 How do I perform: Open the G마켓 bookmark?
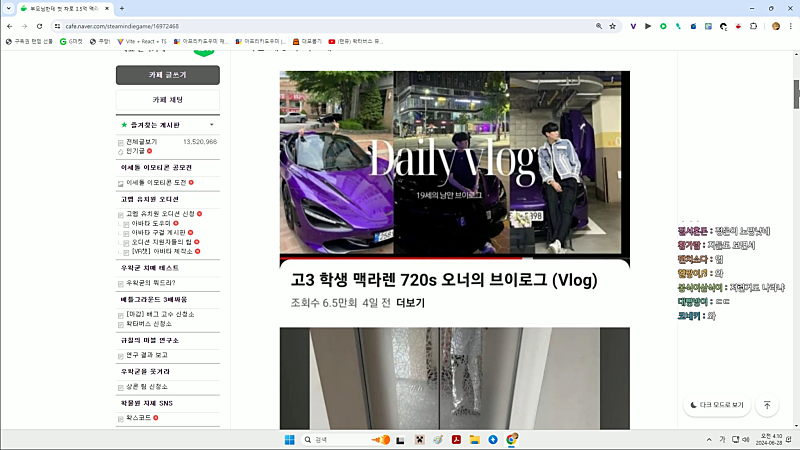click(71, 41)
